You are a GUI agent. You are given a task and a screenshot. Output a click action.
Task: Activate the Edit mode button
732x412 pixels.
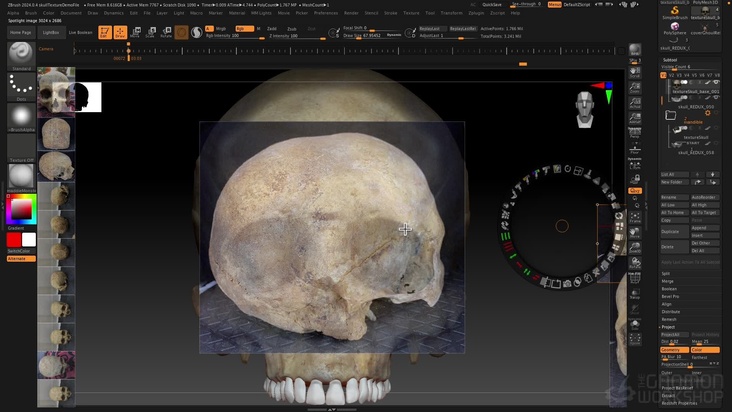[105, 32]
